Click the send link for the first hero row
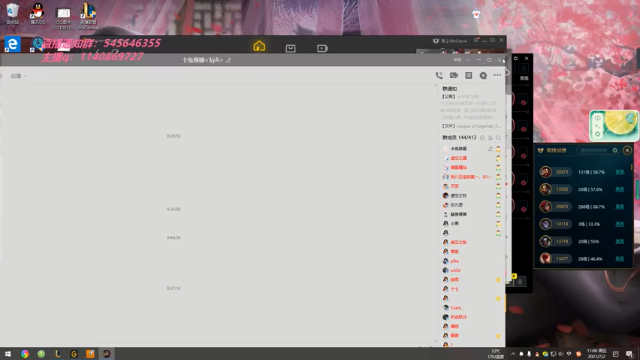This screenshot has width=640, height=360. click(619, 172)
